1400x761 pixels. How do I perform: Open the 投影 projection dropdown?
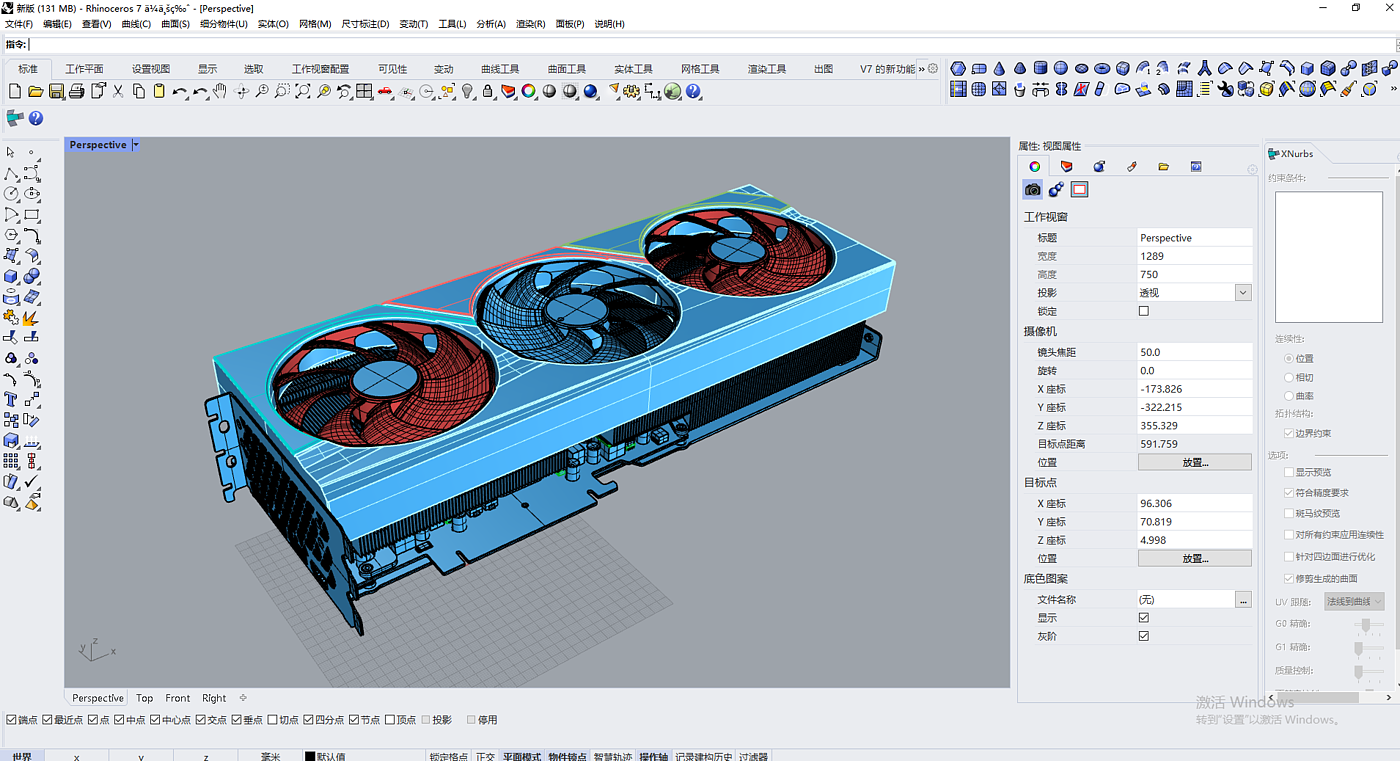click(1243, 293)
